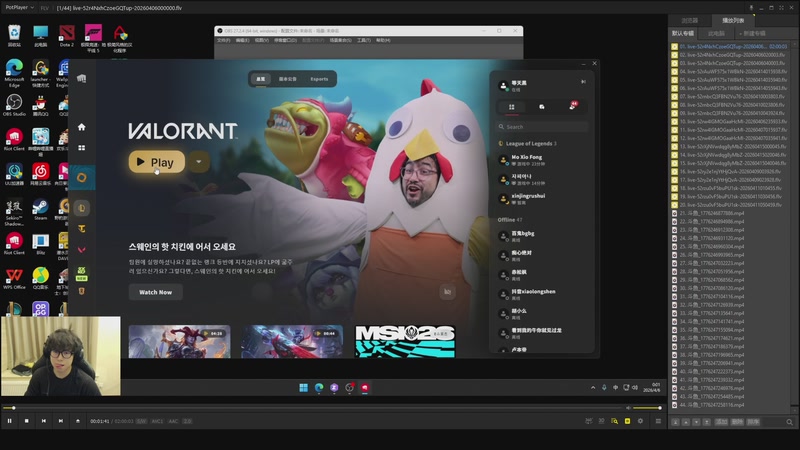Select the 2XKO icon marked NEW
Screen dimensions: 800x450
point(82,273)
